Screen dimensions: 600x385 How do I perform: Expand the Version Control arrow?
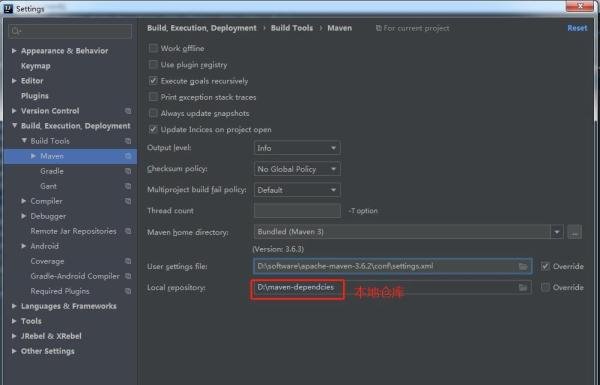pyautogui.click(x=14, y=111)
